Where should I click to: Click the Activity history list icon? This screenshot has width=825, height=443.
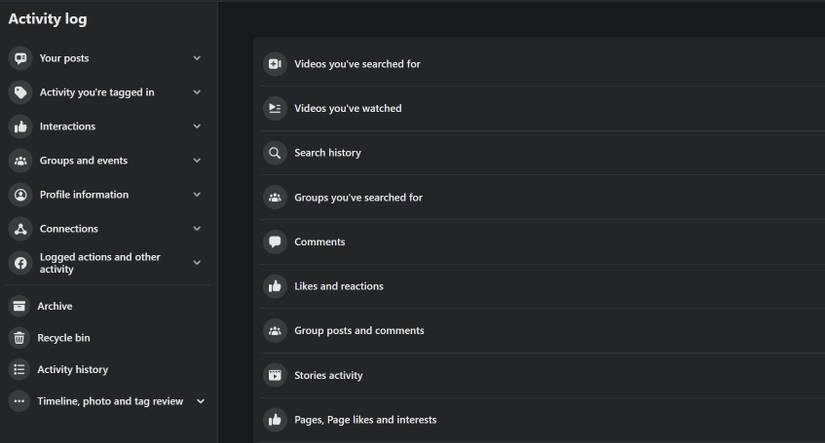click(x=19, y=369)
